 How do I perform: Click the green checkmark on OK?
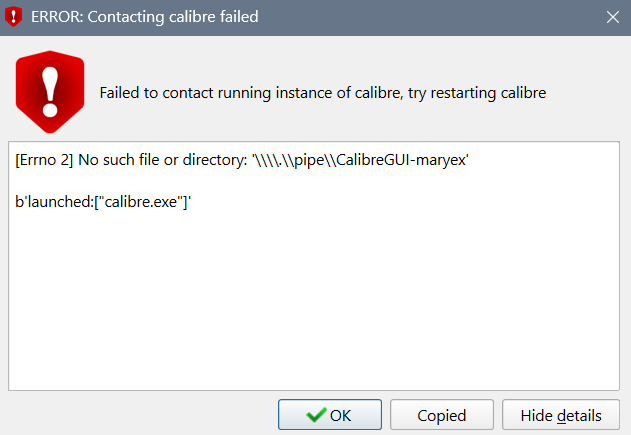(316, 415)
